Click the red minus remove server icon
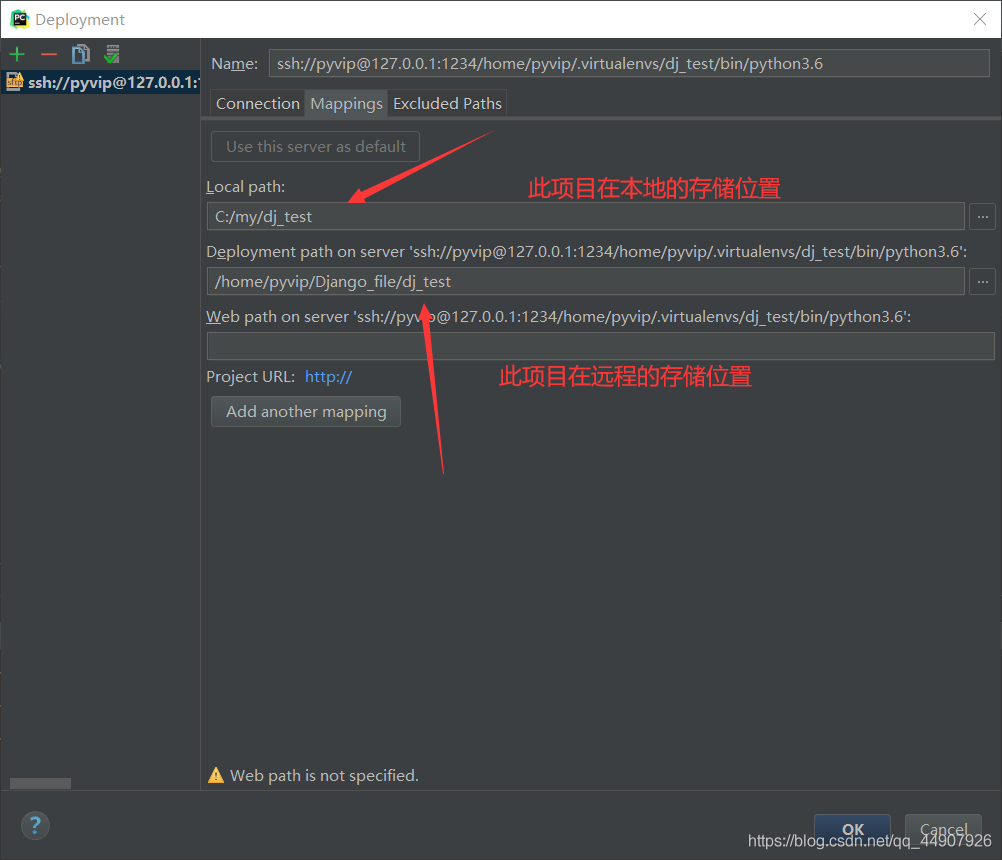Image resolution: width=1002 pixels, height=860 pixels. point(48,54)
